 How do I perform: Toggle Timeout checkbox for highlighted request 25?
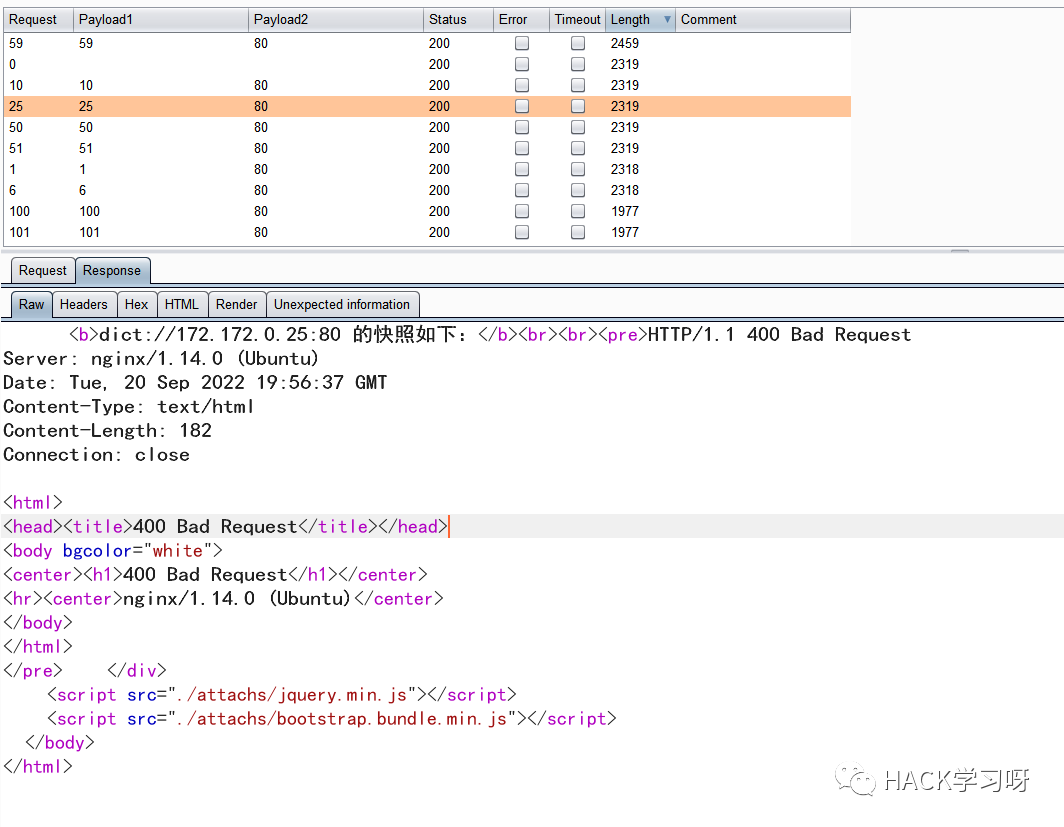pyautogui.click(x=577, y=107)
